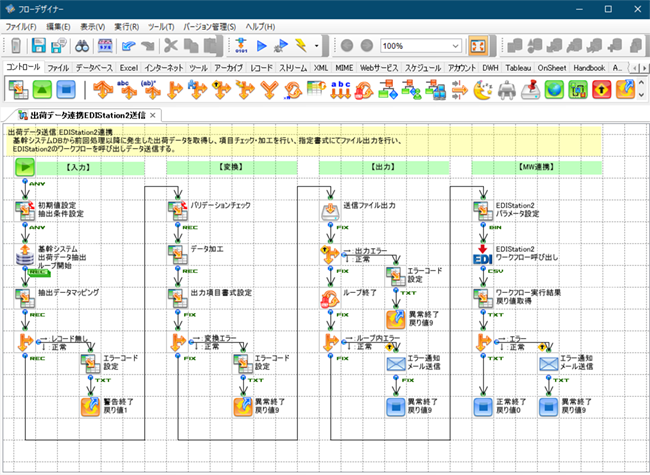This screenshot has height=475, width=650.
Task: Open the dropdown arrow beside lightning icon
Action: 317,46
